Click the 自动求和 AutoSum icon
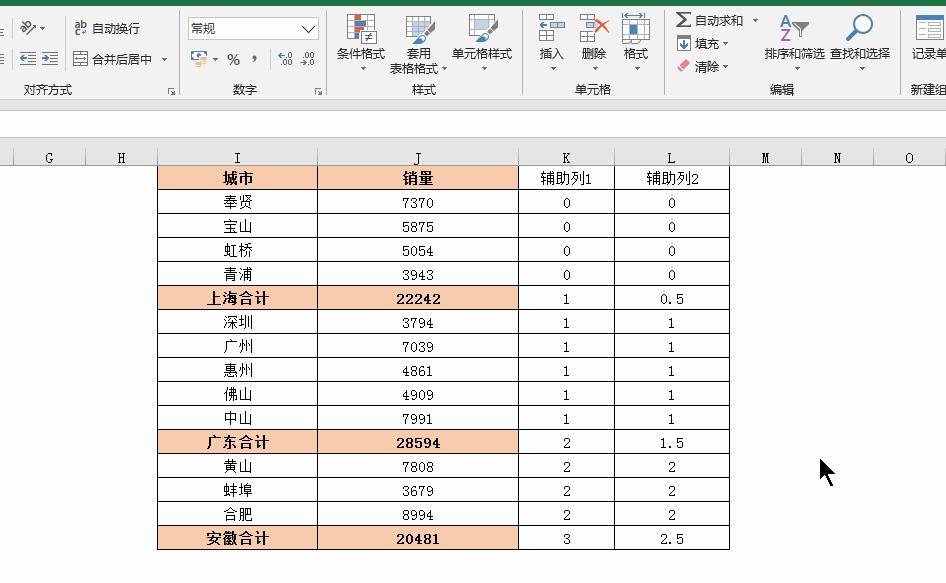Viewport: 946px width, 583px height. point(682,19)
